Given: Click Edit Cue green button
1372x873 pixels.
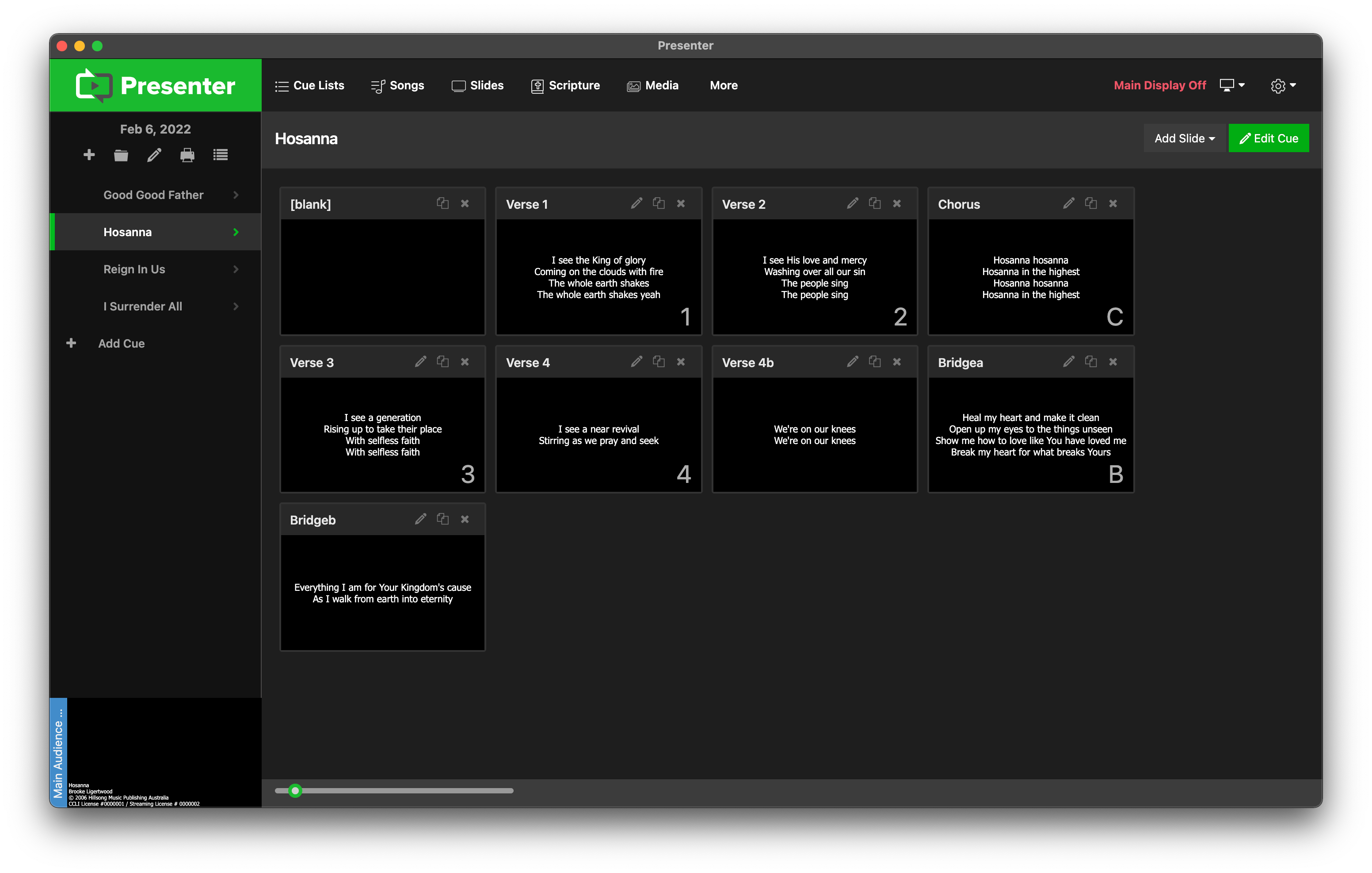Looking at the screenshot, I should [1270, 138].
